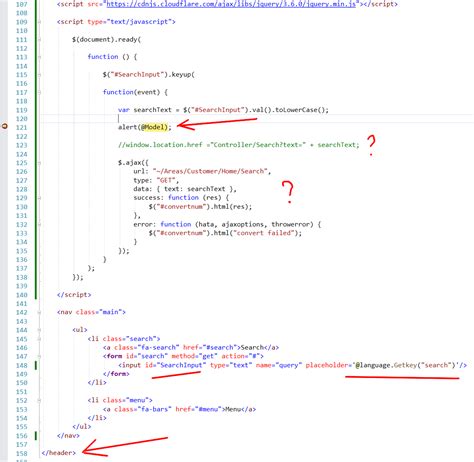
Task: Click the .html(res) call on line 130
Action: [228, 207]
